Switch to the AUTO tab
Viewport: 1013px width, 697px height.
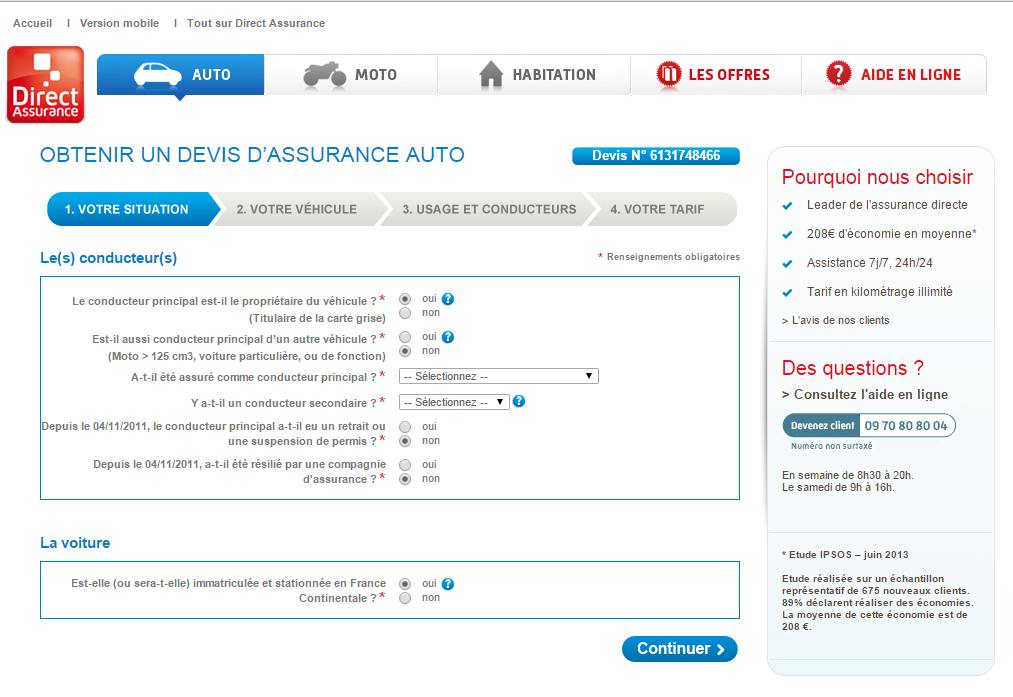pos(180,74)
